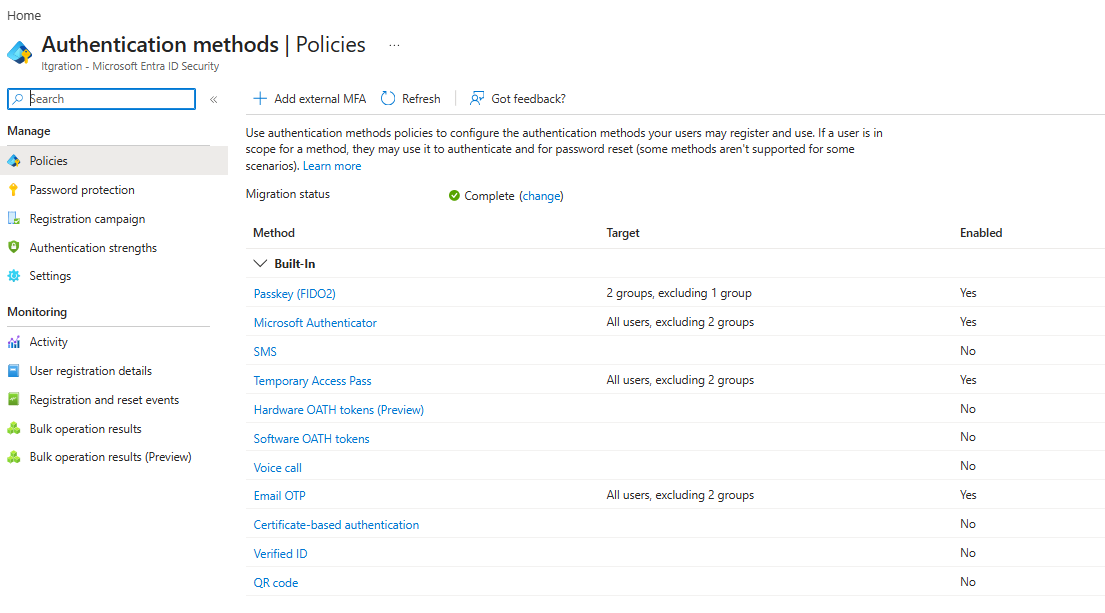Click the change migration status link
Viewport: 1105px width, 613px height.
(541, 196)
